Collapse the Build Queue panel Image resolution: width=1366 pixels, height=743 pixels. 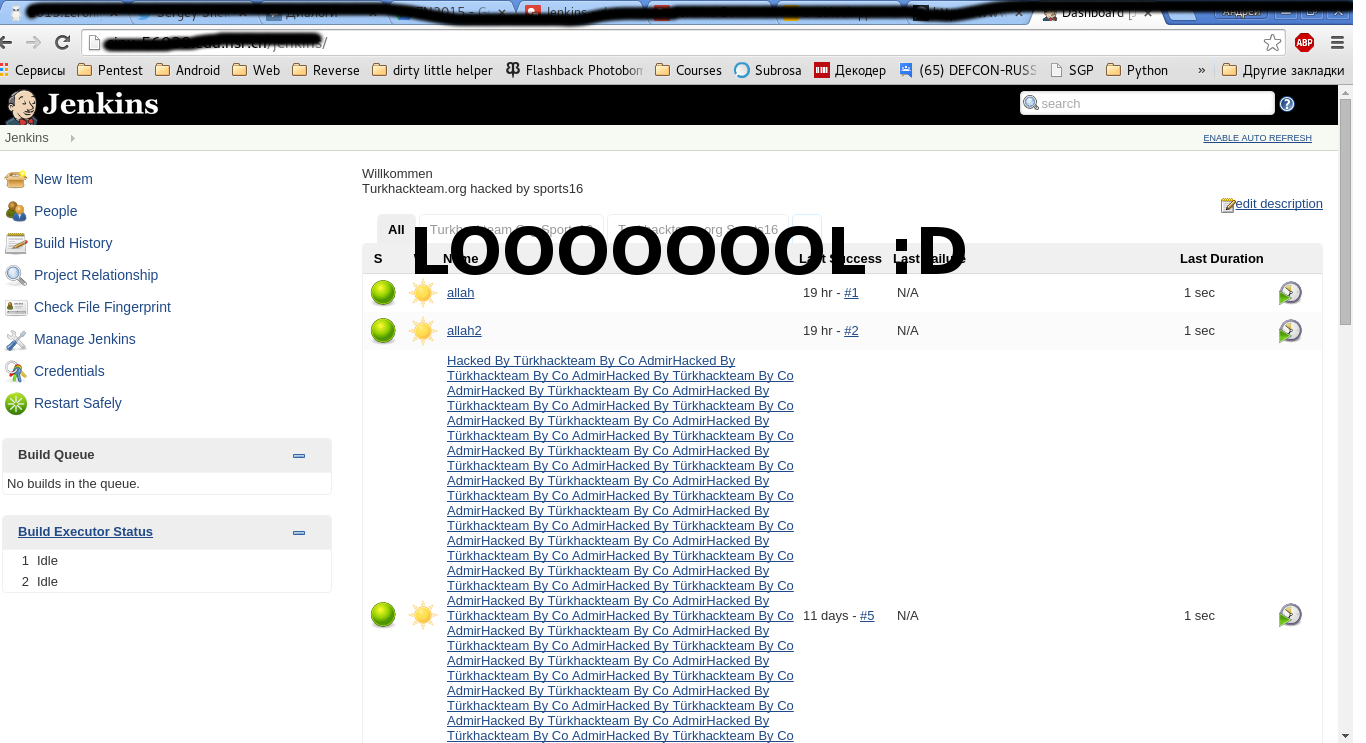pyautogui.click(x=299, y=455)
